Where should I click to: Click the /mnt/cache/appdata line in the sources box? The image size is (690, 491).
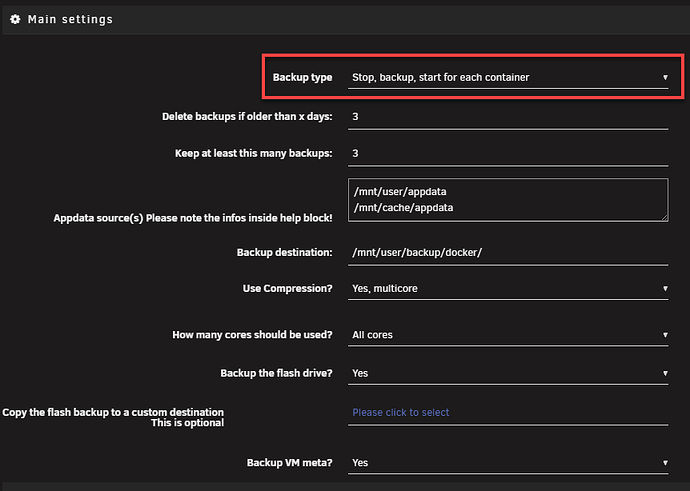point(397,207)
